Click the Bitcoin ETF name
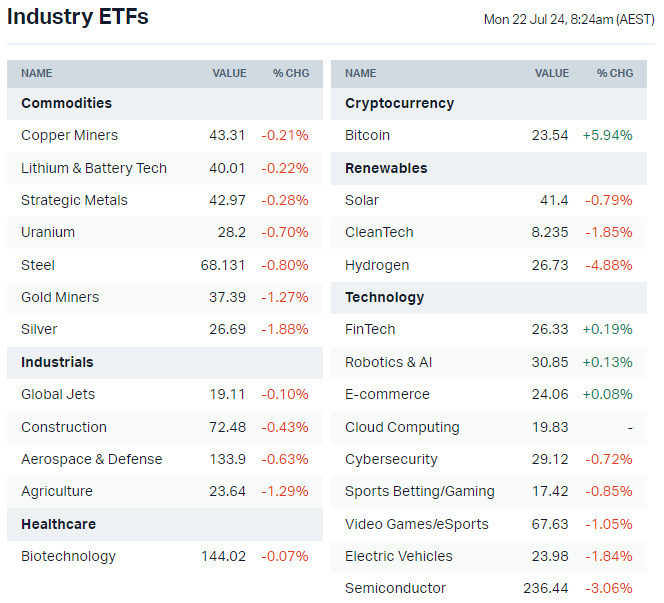Viewport: 664px width, 603px height. (x=367, y=135)
